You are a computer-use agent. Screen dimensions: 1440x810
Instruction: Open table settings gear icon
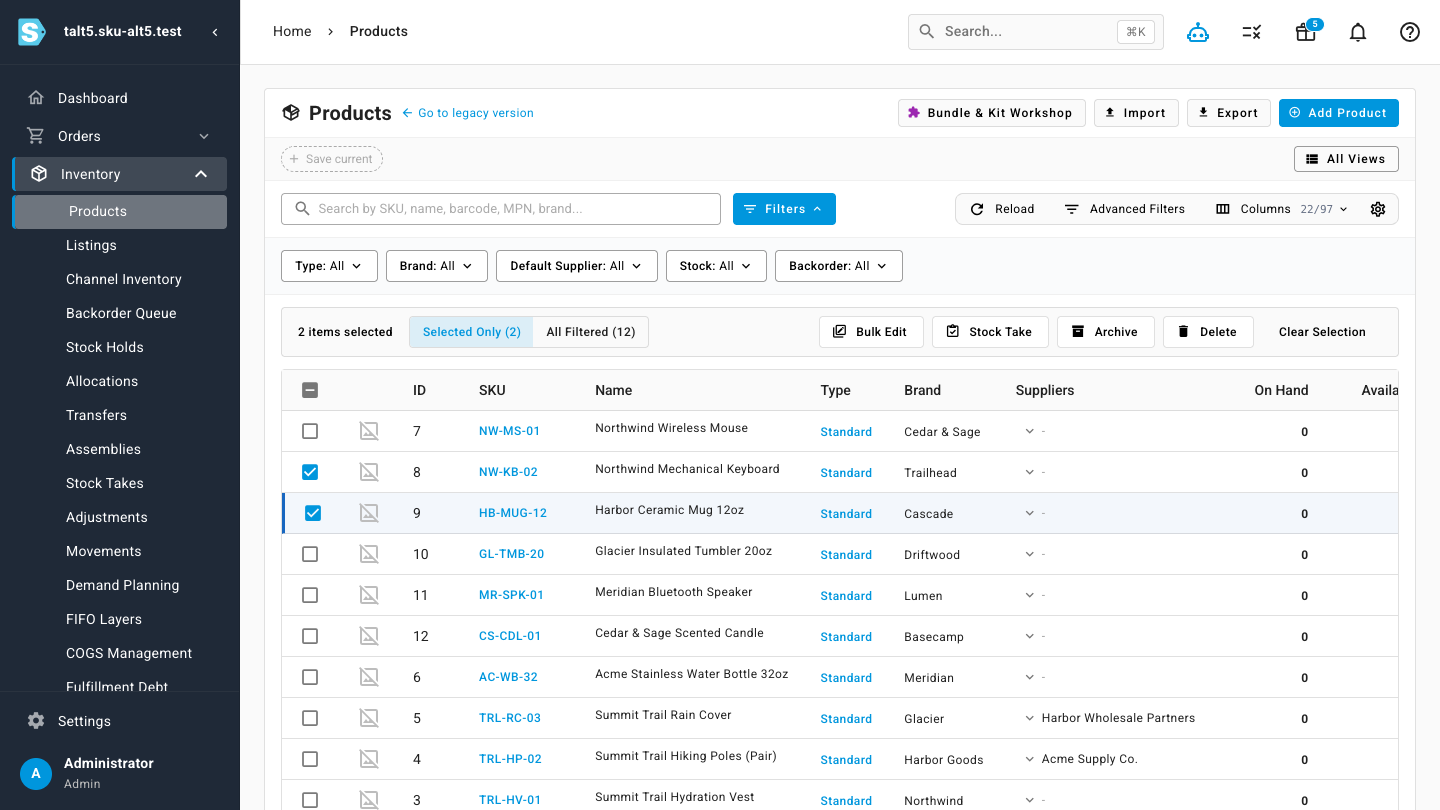click(x=1378, y=209)
